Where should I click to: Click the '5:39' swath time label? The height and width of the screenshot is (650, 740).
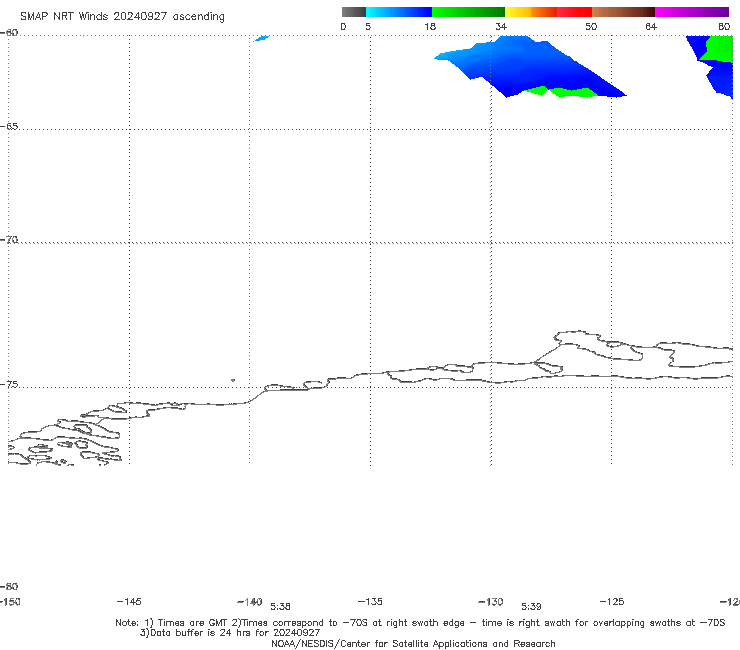pos(531,607)
